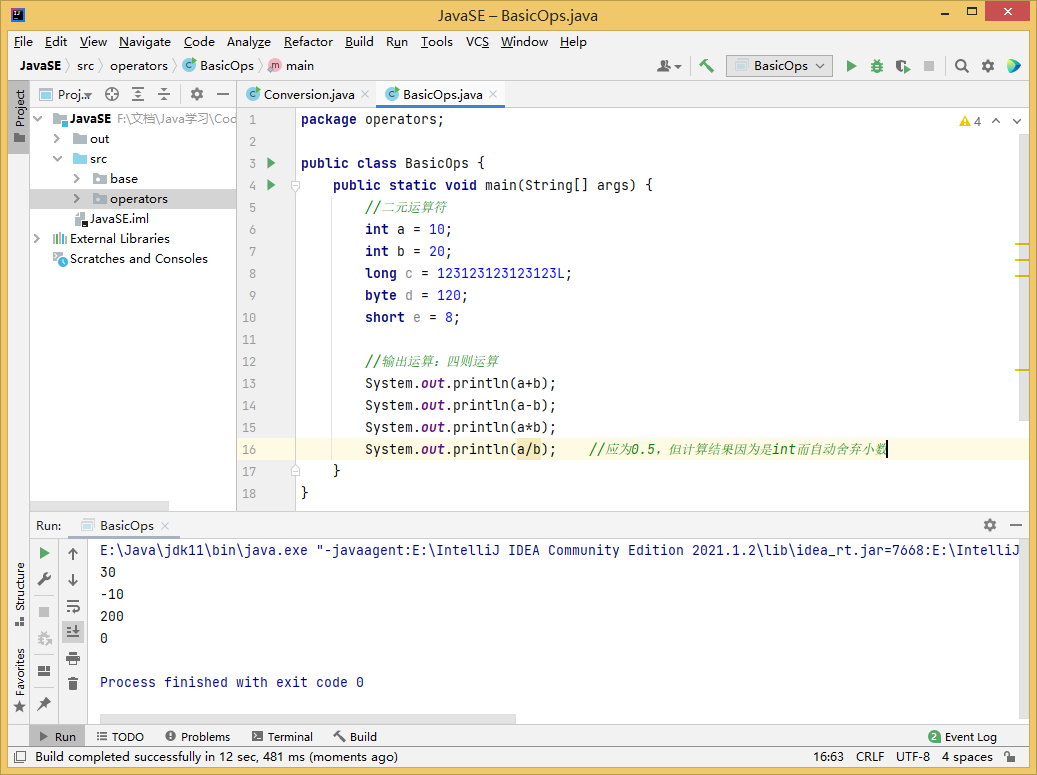Image resolution: width=1037 pixels, height=775 pixels.
Task: Expand the out folder in project tree
Action: point(57,139)
